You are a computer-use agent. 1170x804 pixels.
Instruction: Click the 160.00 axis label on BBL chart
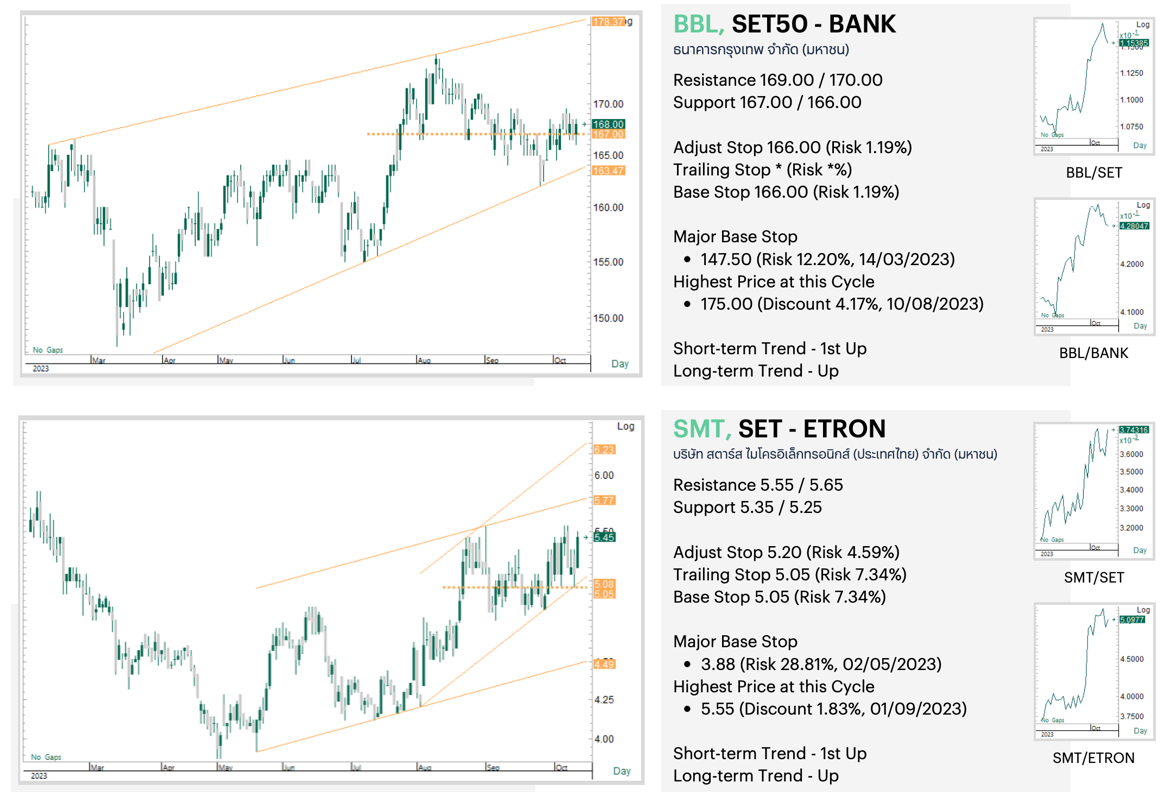608,208
